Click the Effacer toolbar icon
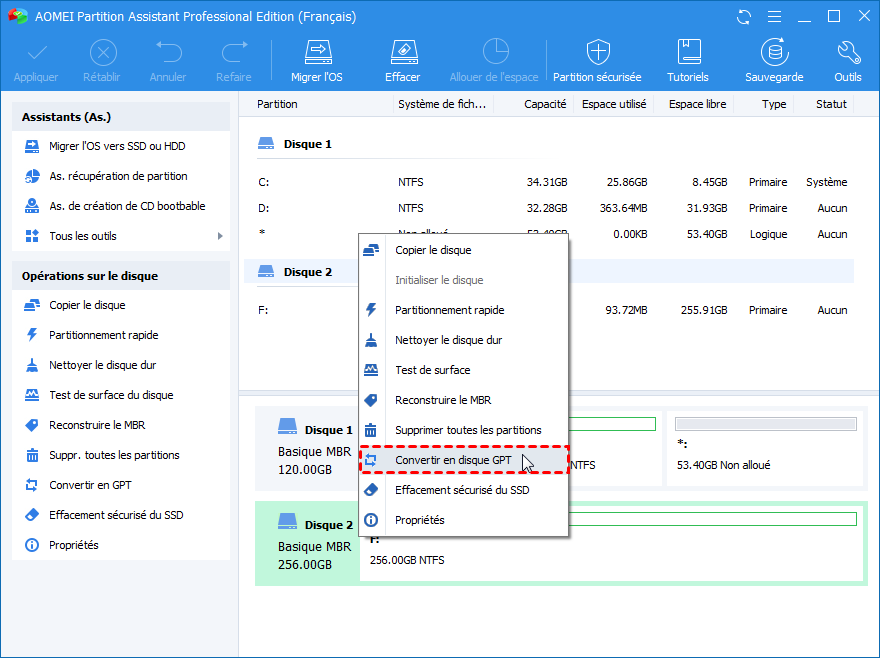Viewport: 880px width, 658px height. [x=402, y=53]
